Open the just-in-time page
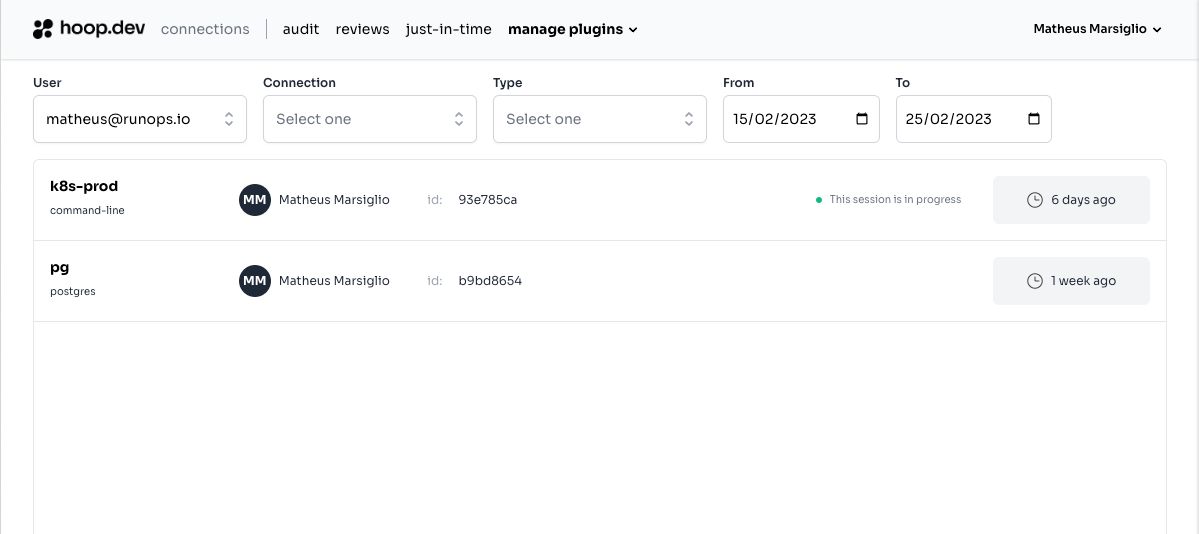Image resolution: width=1199 pixels, height=534 pixels. tap(448, 29)
